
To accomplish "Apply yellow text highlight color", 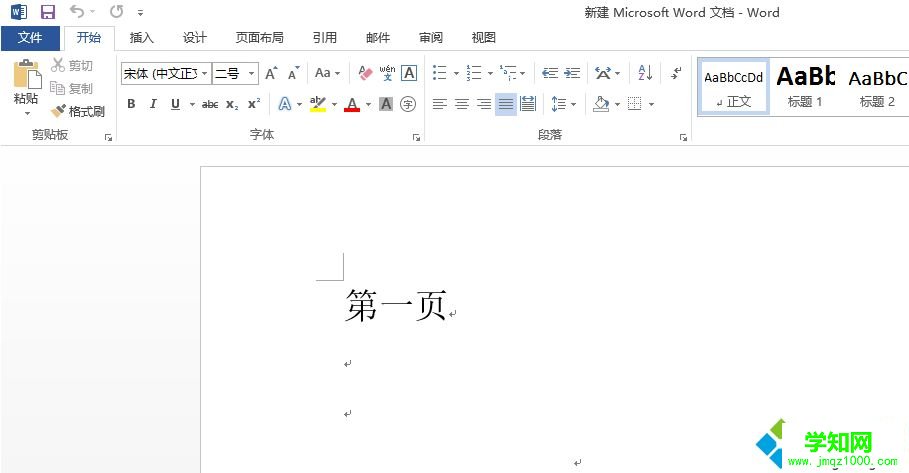I will pos(318,104).
